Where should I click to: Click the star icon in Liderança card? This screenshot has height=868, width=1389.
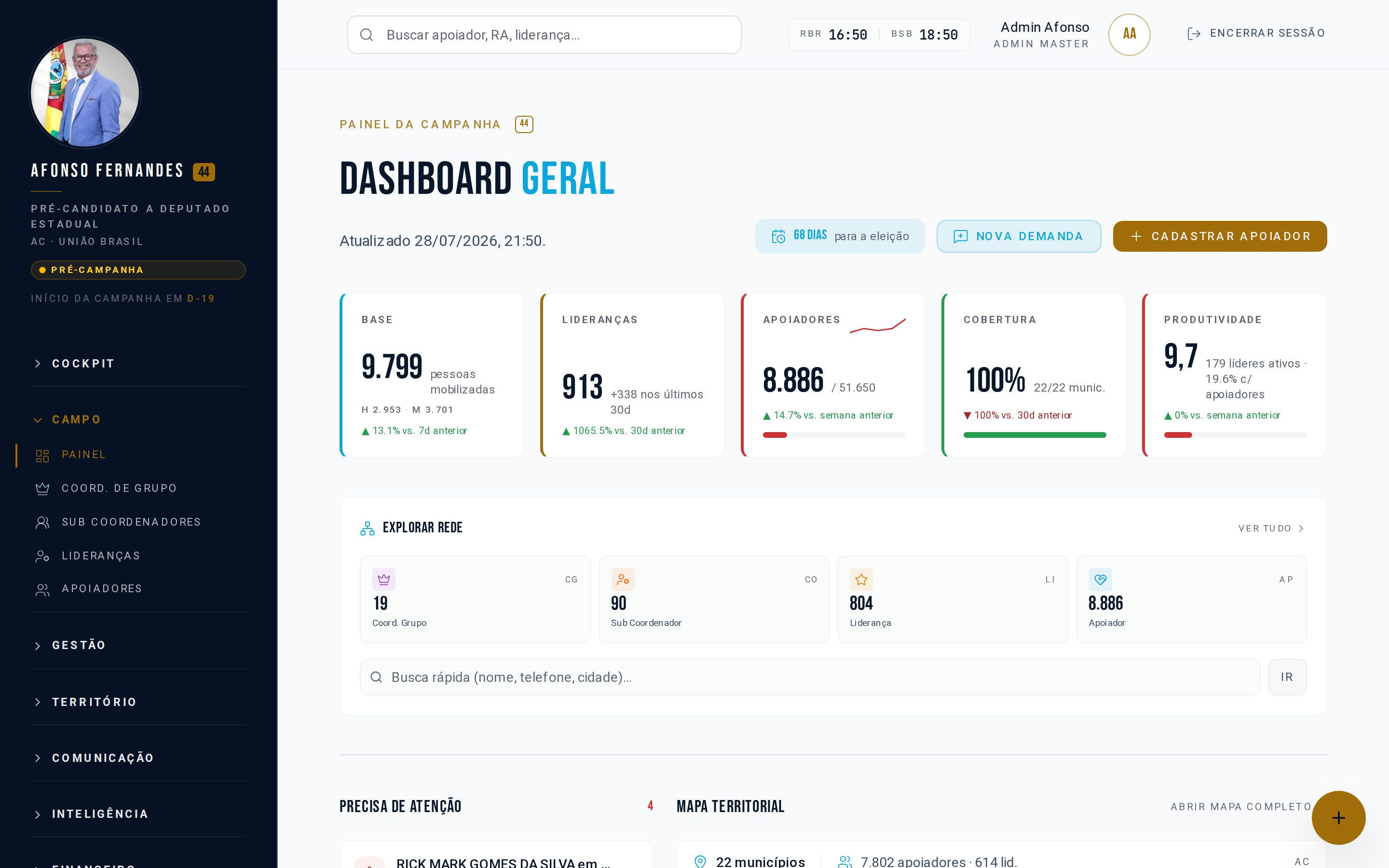[861, 579]
